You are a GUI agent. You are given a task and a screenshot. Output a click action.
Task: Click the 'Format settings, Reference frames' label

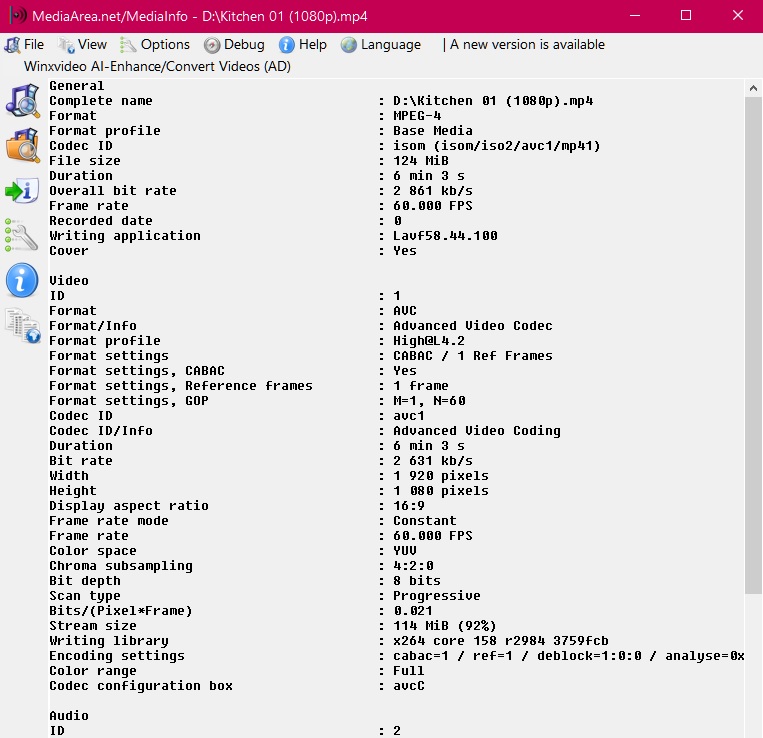[181, 386]
